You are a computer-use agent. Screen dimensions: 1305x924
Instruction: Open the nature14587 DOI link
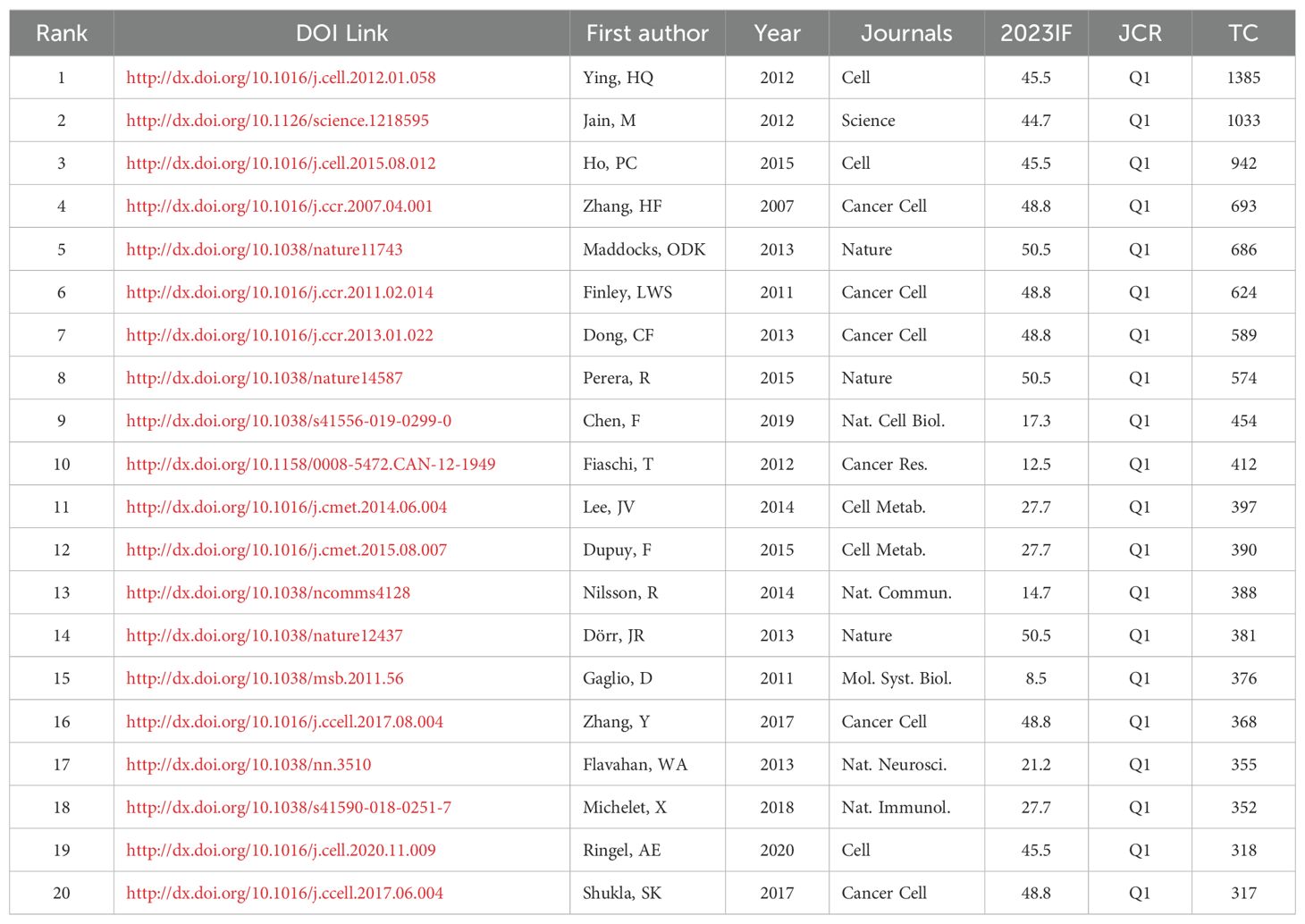pos(265,378)
